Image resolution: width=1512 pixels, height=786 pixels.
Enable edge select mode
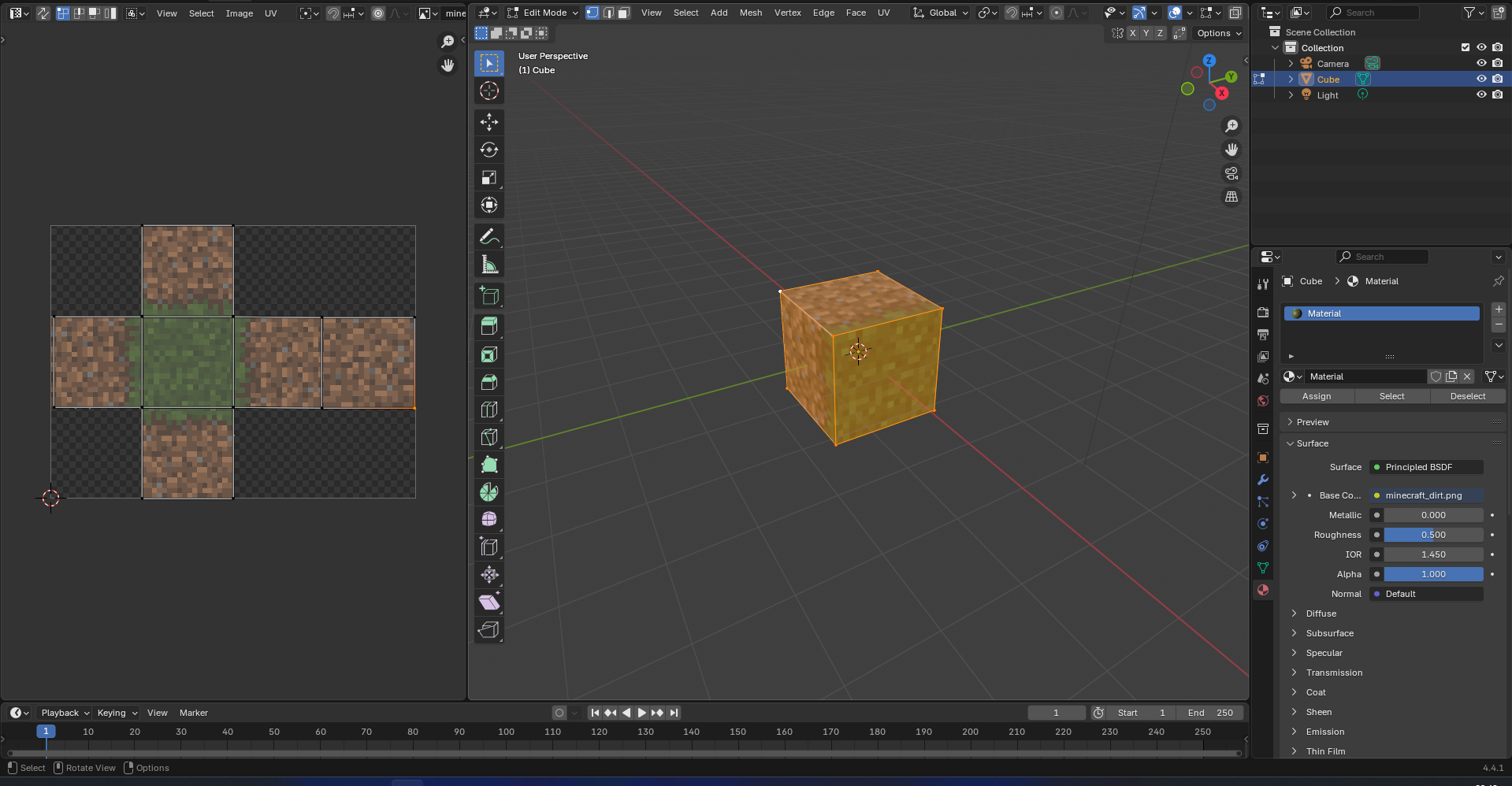point(608,13)
